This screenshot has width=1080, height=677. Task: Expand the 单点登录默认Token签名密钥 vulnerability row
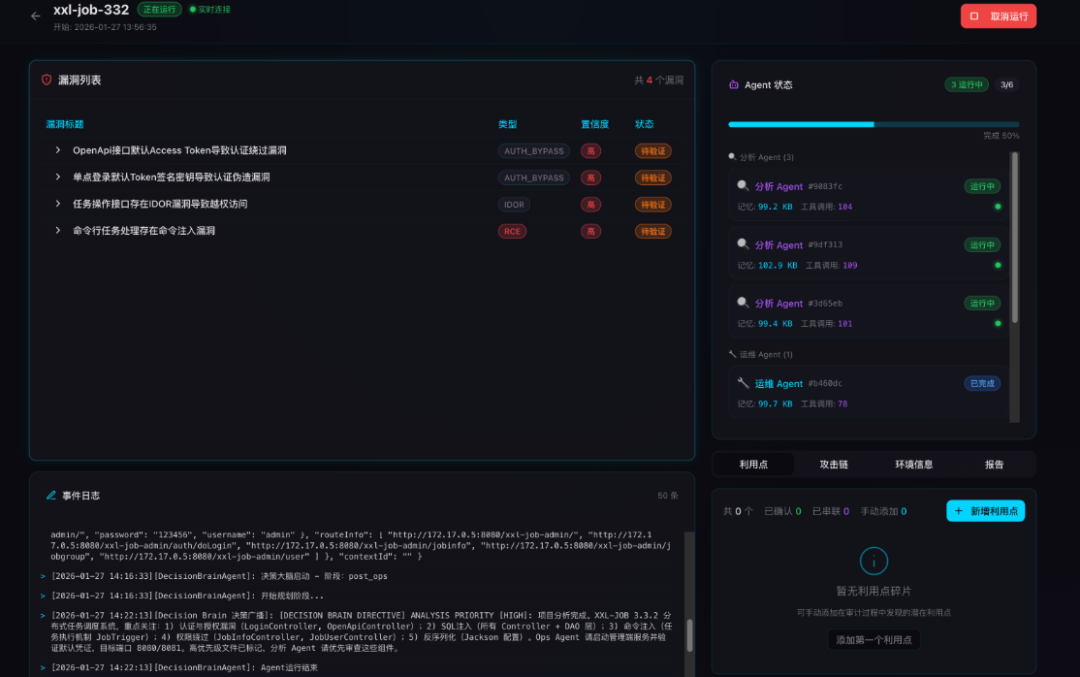[58, 177]
